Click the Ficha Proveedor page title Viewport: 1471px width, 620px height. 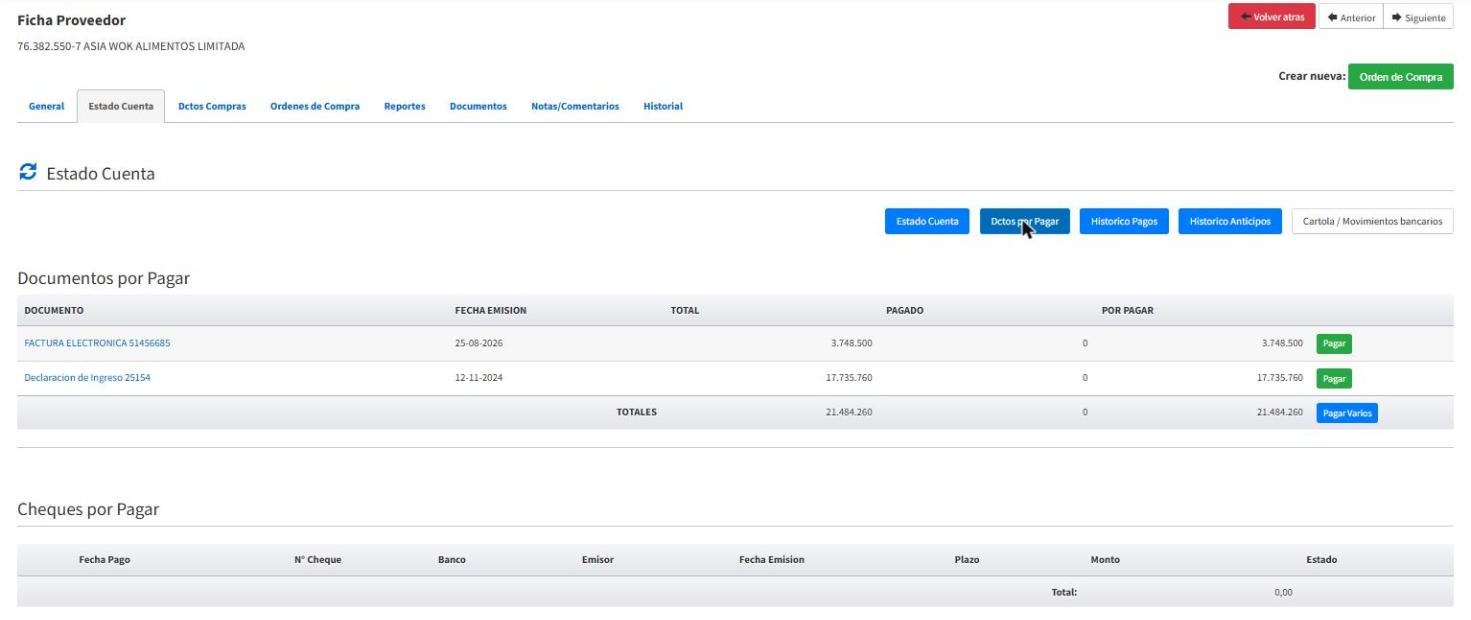71,20
